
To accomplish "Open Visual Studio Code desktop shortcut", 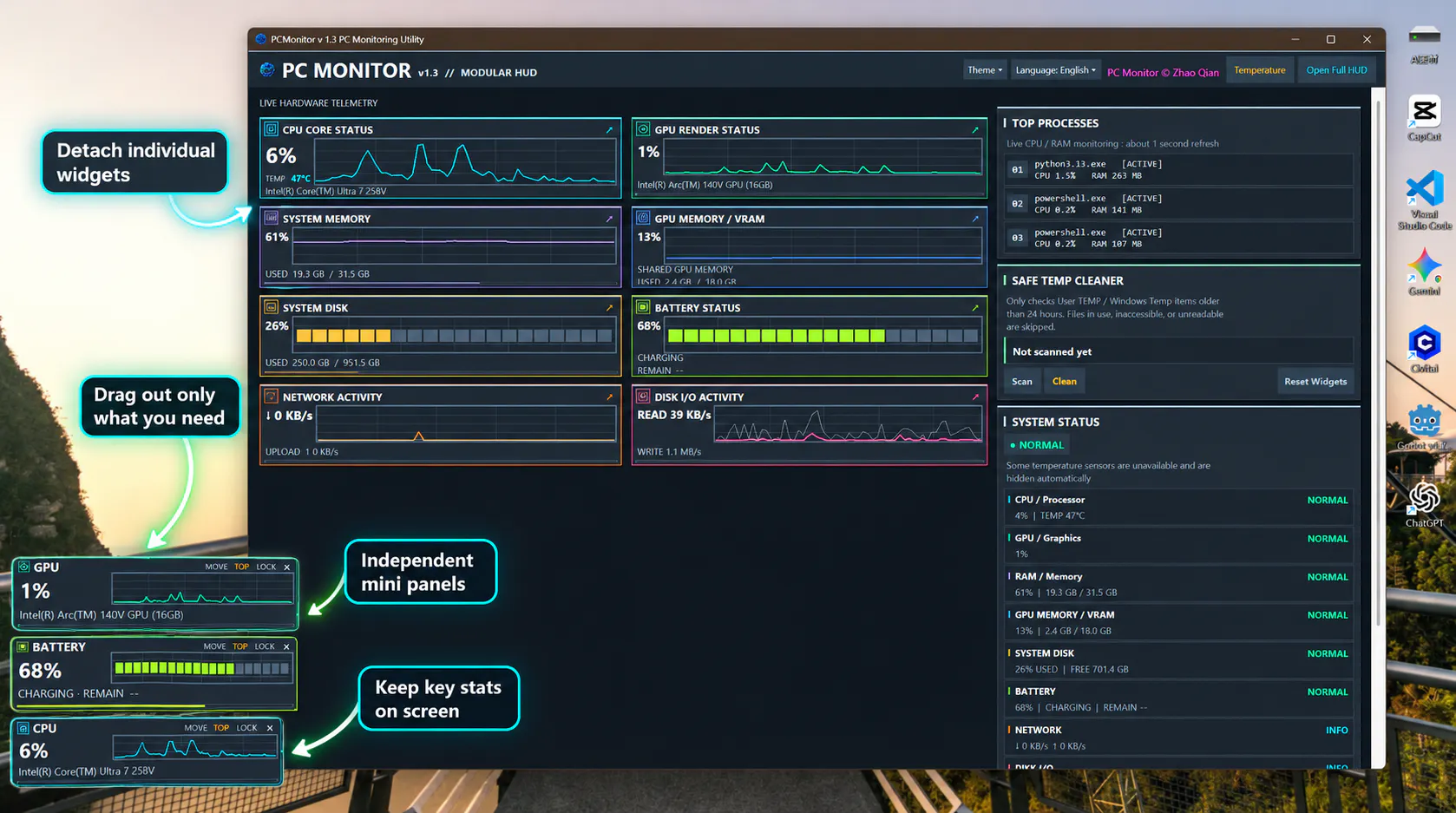I will click(1424, 200).
